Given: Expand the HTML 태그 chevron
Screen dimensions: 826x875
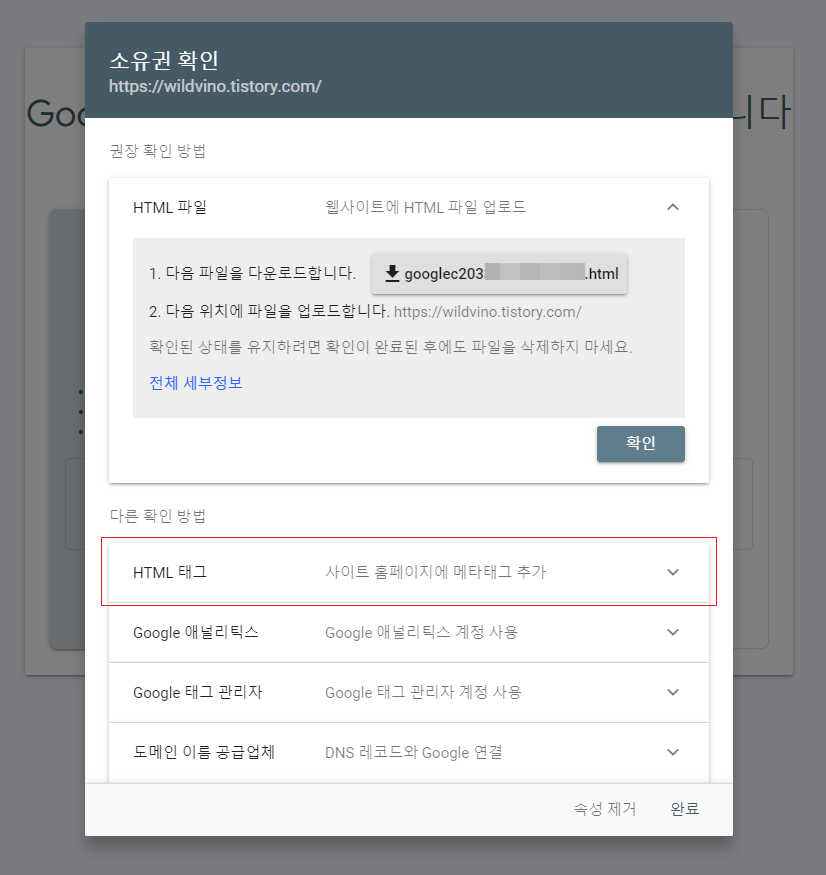Looking at the screenshot, I should point(673,573).
